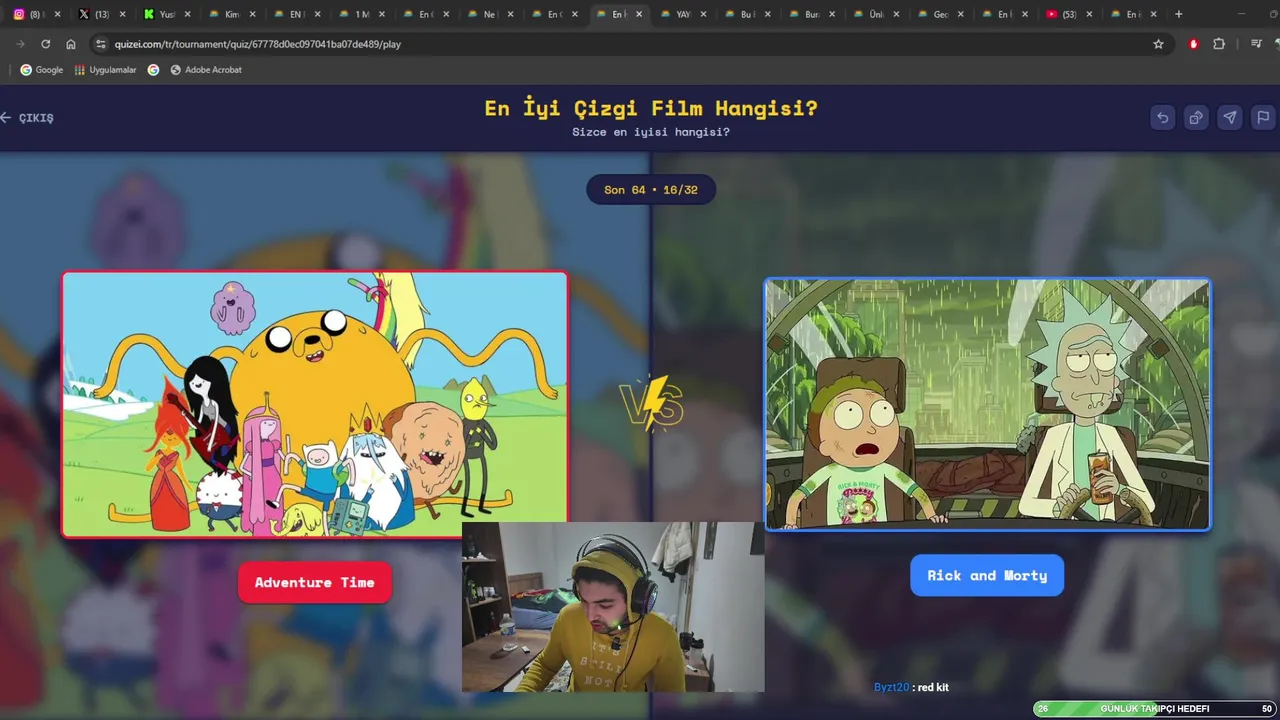Click the streamer webcam overlay
Viewport: 1280px width, 720px height.
tap(613, 607)
